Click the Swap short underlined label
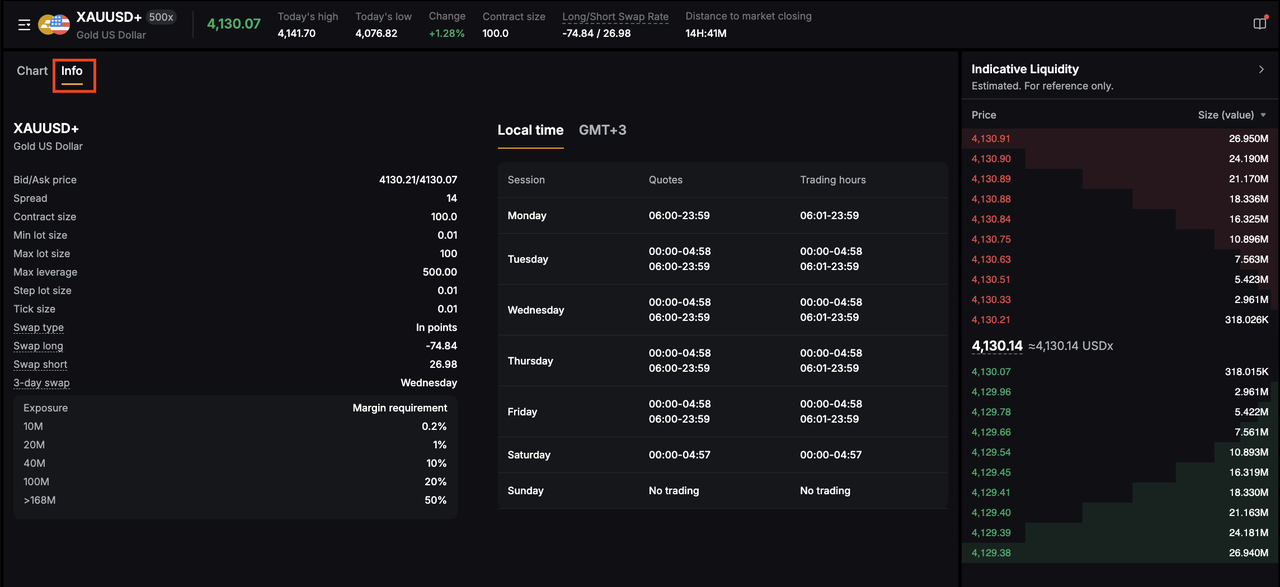The width and height of the screenshot is (1280, 587). point(40,365)
